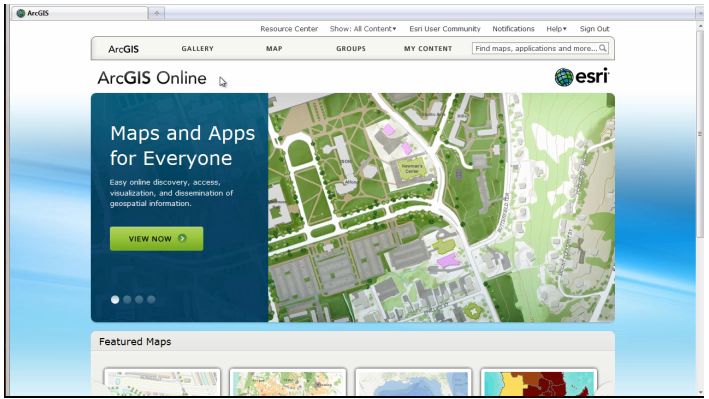Click the search magnifier icon

coord(603,48)
